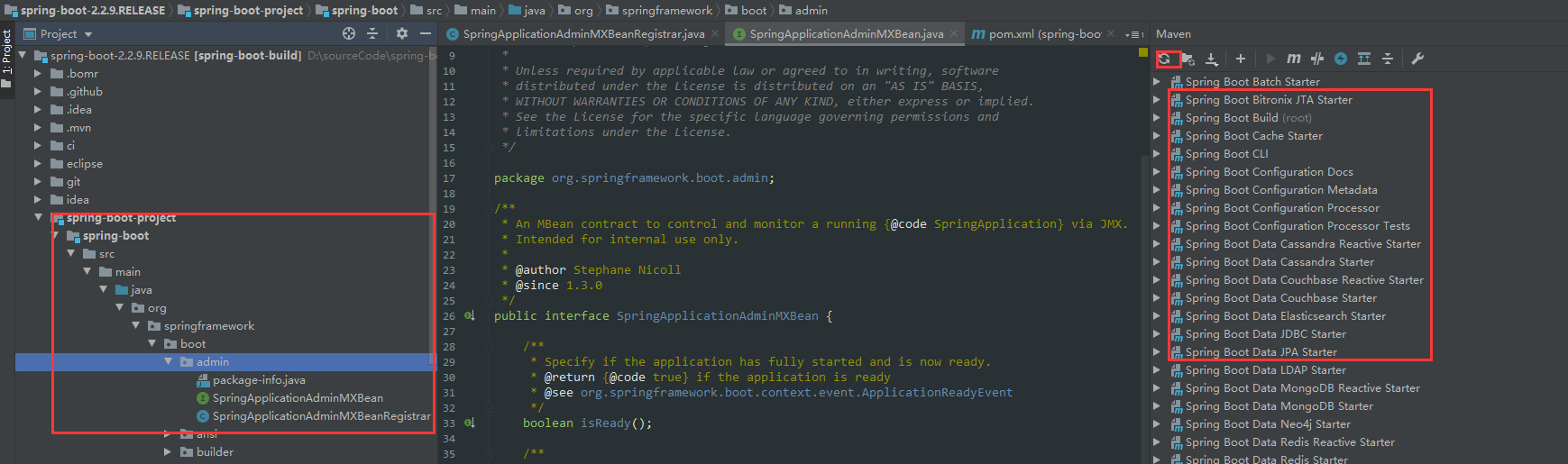Close pom.xml tab

[1112, 34]
